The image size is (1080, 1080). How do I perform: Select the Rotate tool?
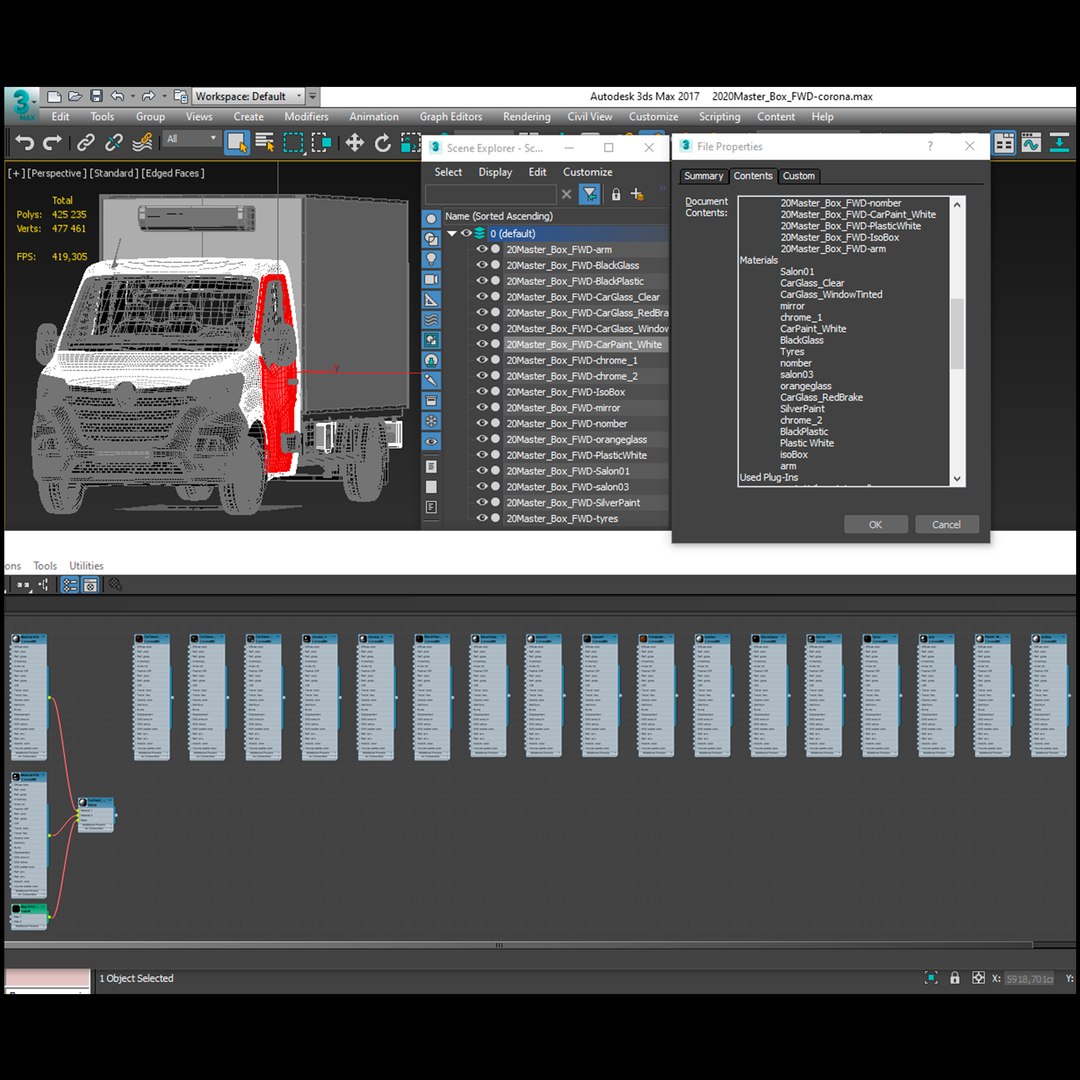click(382, 143)
